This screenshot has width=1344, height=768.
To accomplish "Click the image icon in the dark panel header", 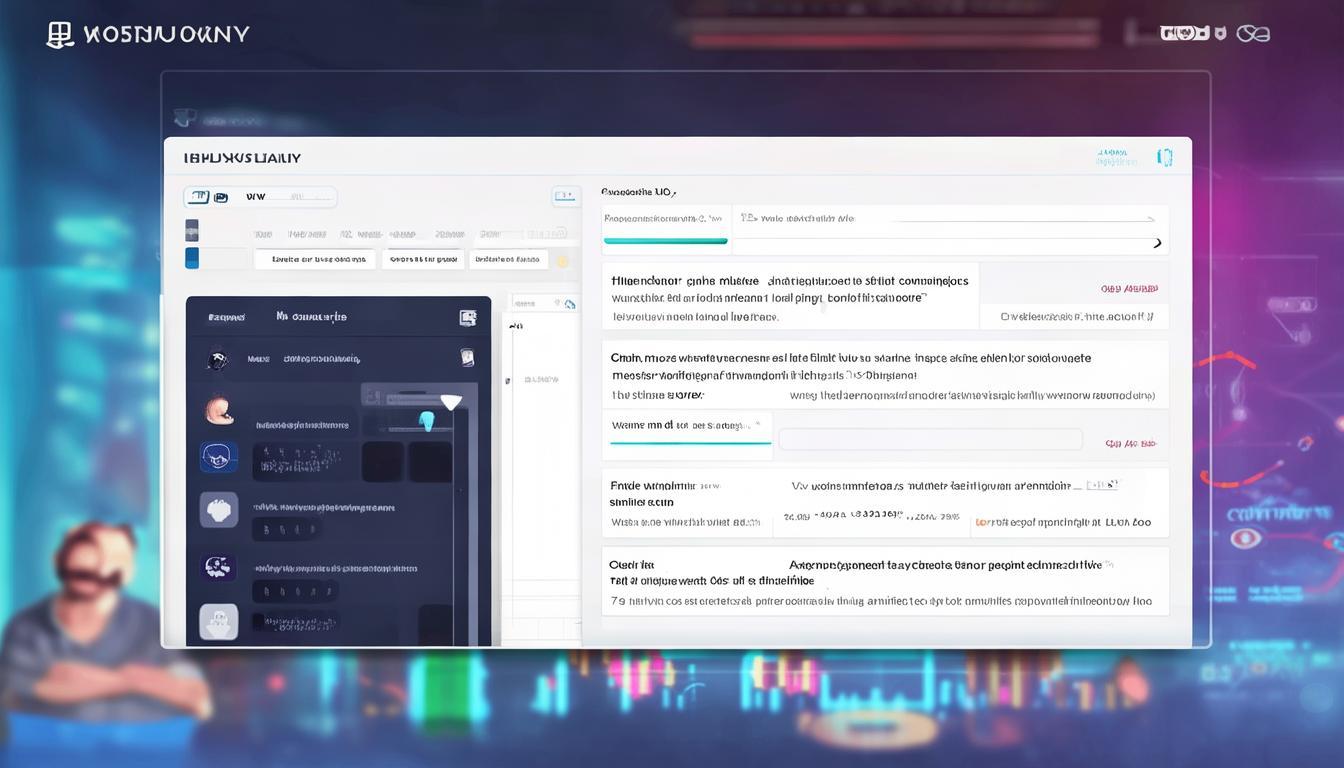I will (x=467, y=318).
